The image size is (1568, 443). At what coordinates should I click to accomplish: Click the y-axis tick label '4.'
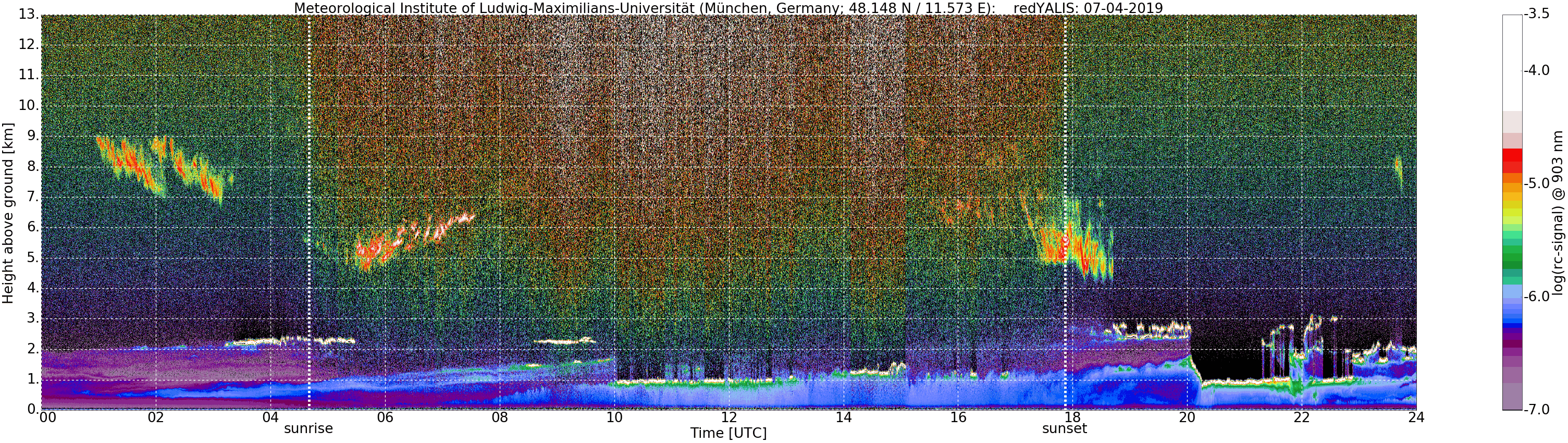pyautogui.click(x=32, y=288)
